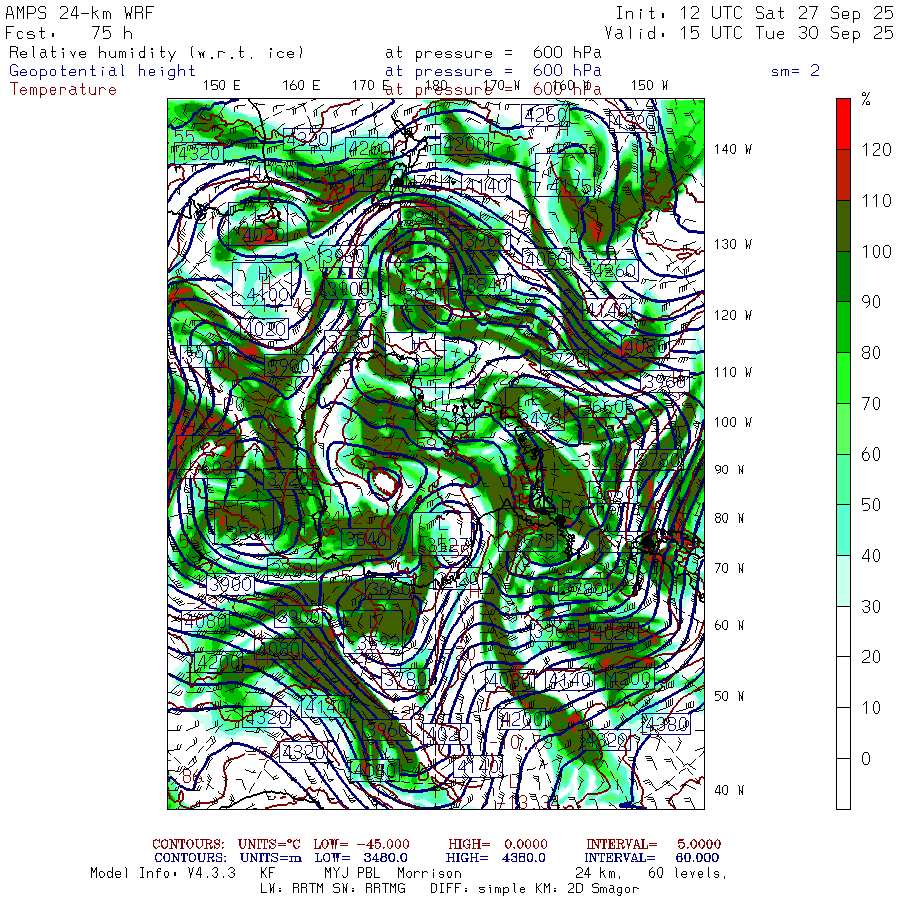Screen dimensions: 900x900
Task: Click the '100 W' longitude label
Action: pyautogui.click(x=732, y=422)
